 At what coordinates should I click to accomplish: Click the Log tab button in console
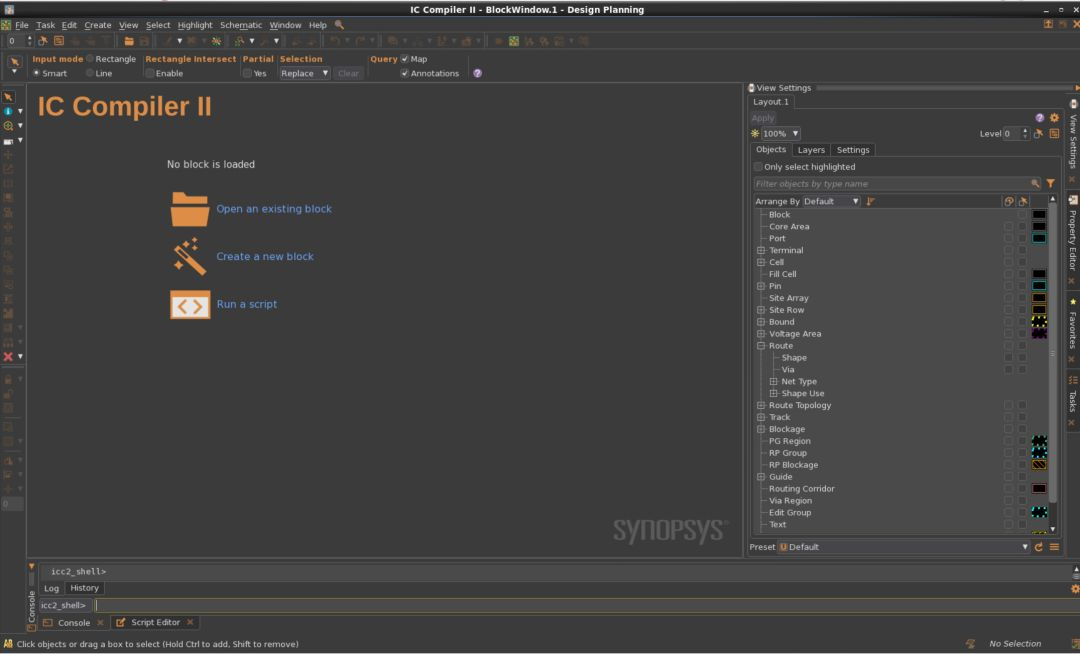click(x=52, y=588)
